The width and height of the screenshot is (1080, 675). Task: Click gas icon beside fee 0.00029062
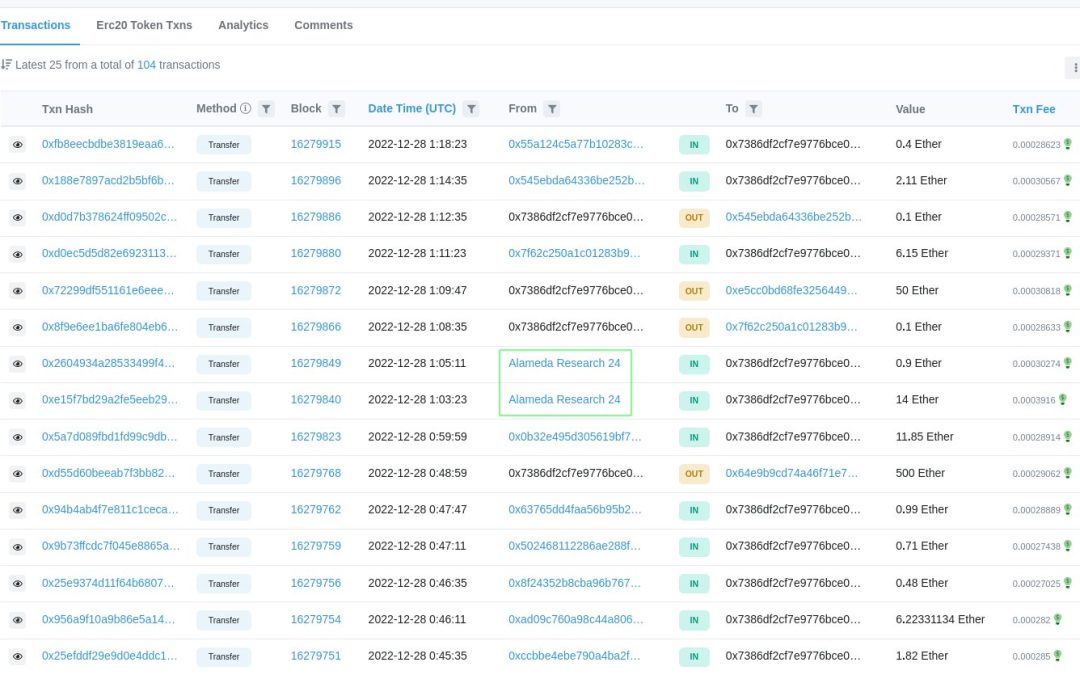pyautogui.click(x=1068, y=473)
